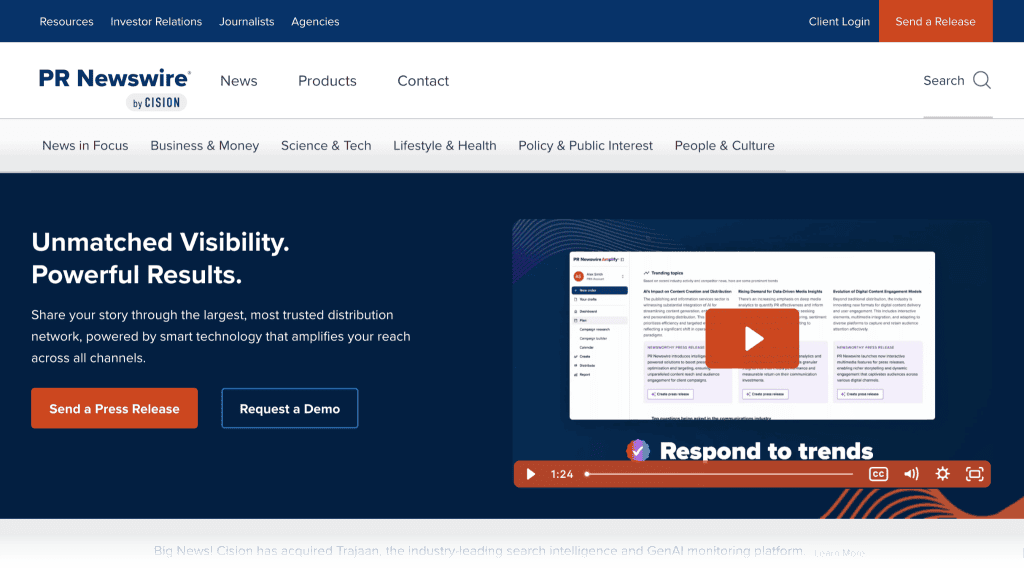Screen dimensions: 1024x568
Task: Open the Products menu
Action: point(327,81)
